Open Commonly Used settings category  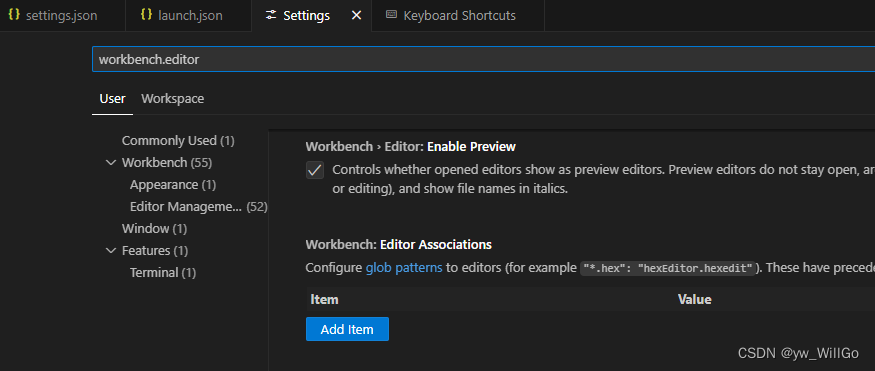click(x=178, y=141)
